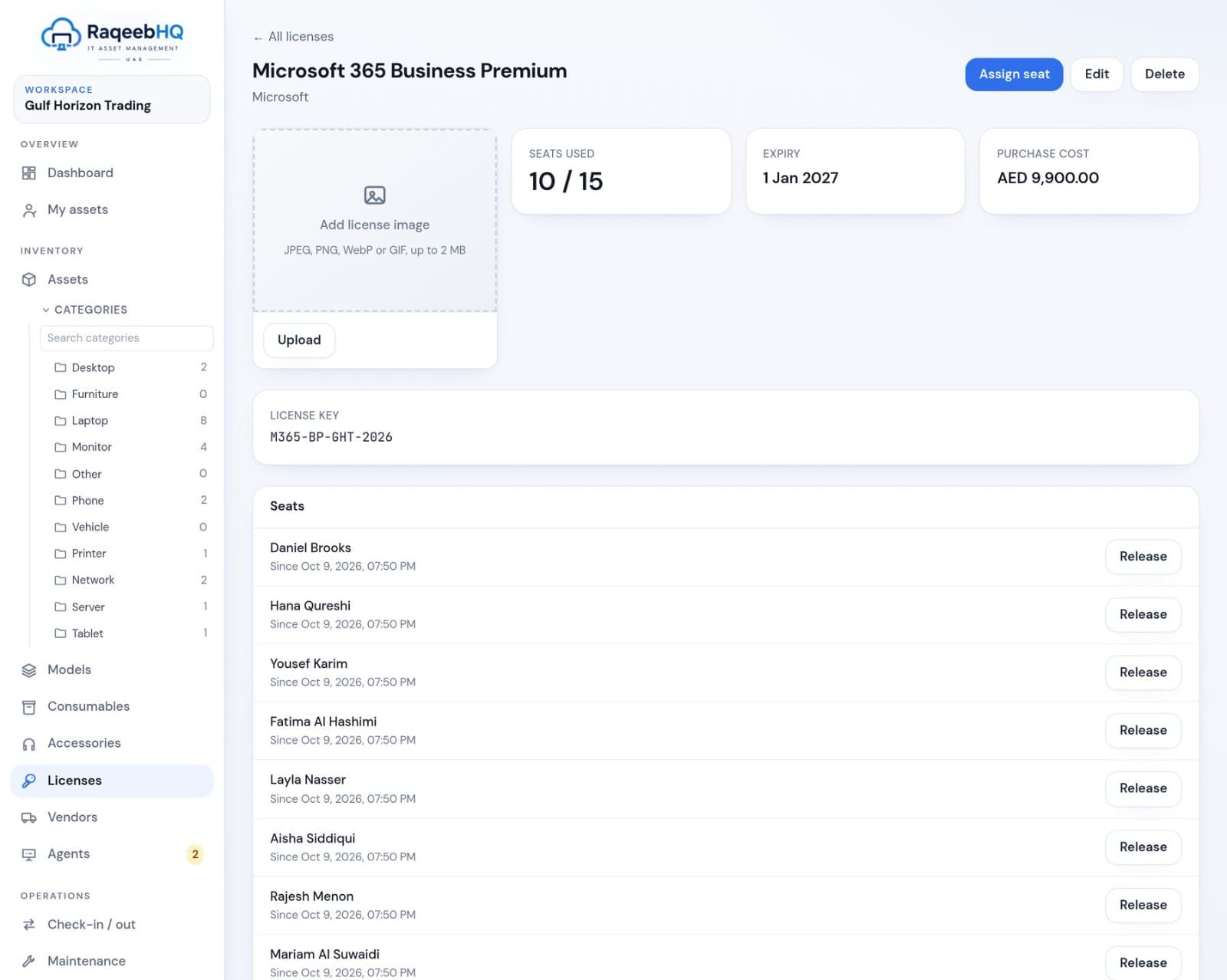Release Rajesh Menon's seat
1227x980 pixels.
tap(1143, 906)
